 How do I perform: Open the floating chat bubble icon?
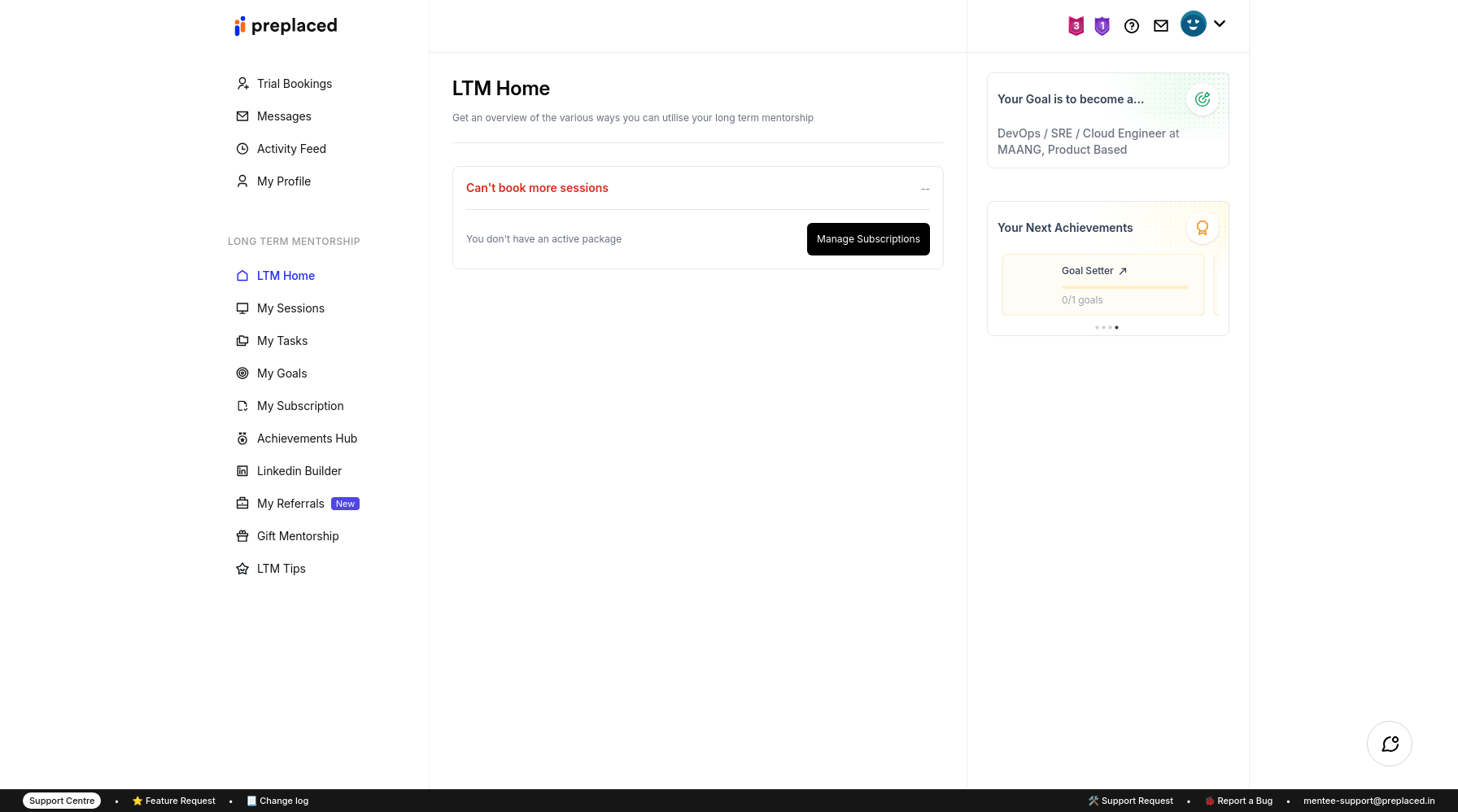point(1389,744)
